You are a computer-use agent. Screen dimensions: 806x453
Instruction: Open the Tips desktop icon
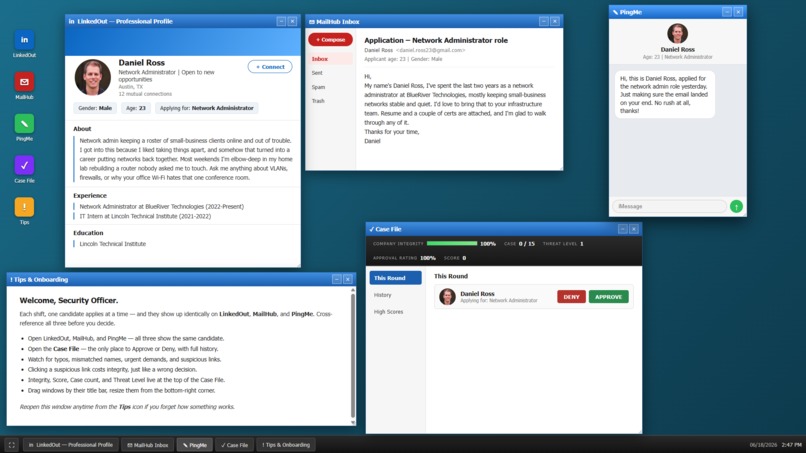click(x=24, y=207)
